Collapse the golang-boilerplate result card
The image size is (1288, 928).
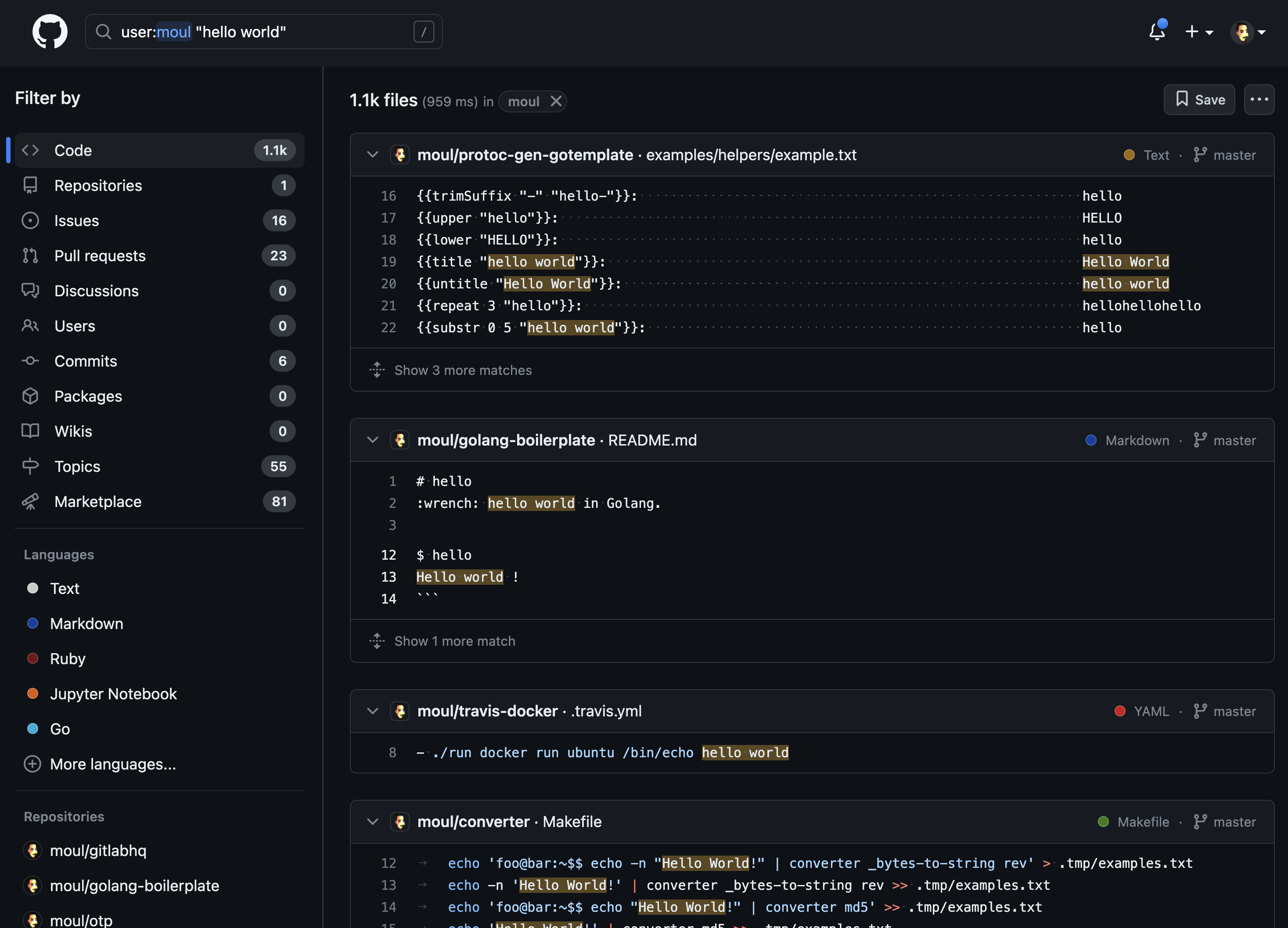(373, 440)
